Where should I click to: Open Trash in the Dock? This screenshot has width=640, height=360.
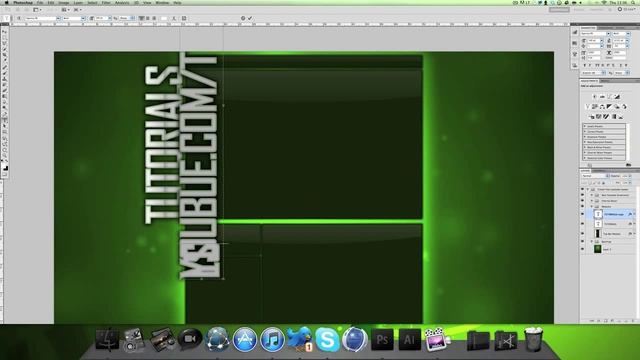click(x=533, y=339)
